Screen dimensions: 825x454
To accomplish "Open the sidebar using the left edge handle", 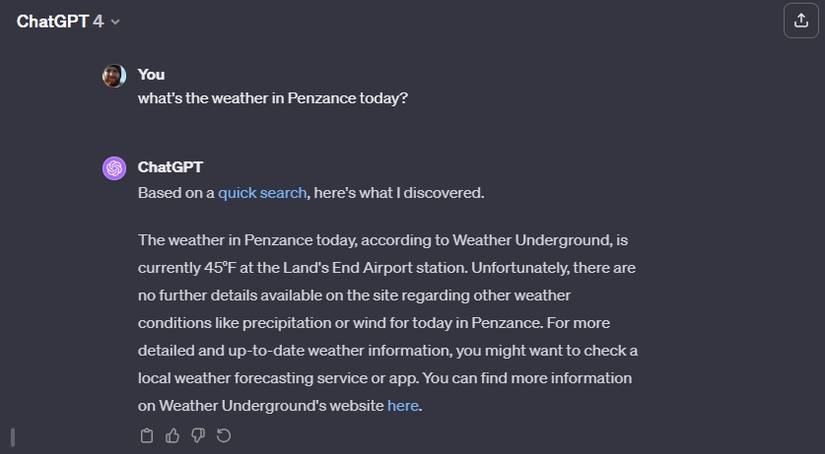I will [12, 436].
